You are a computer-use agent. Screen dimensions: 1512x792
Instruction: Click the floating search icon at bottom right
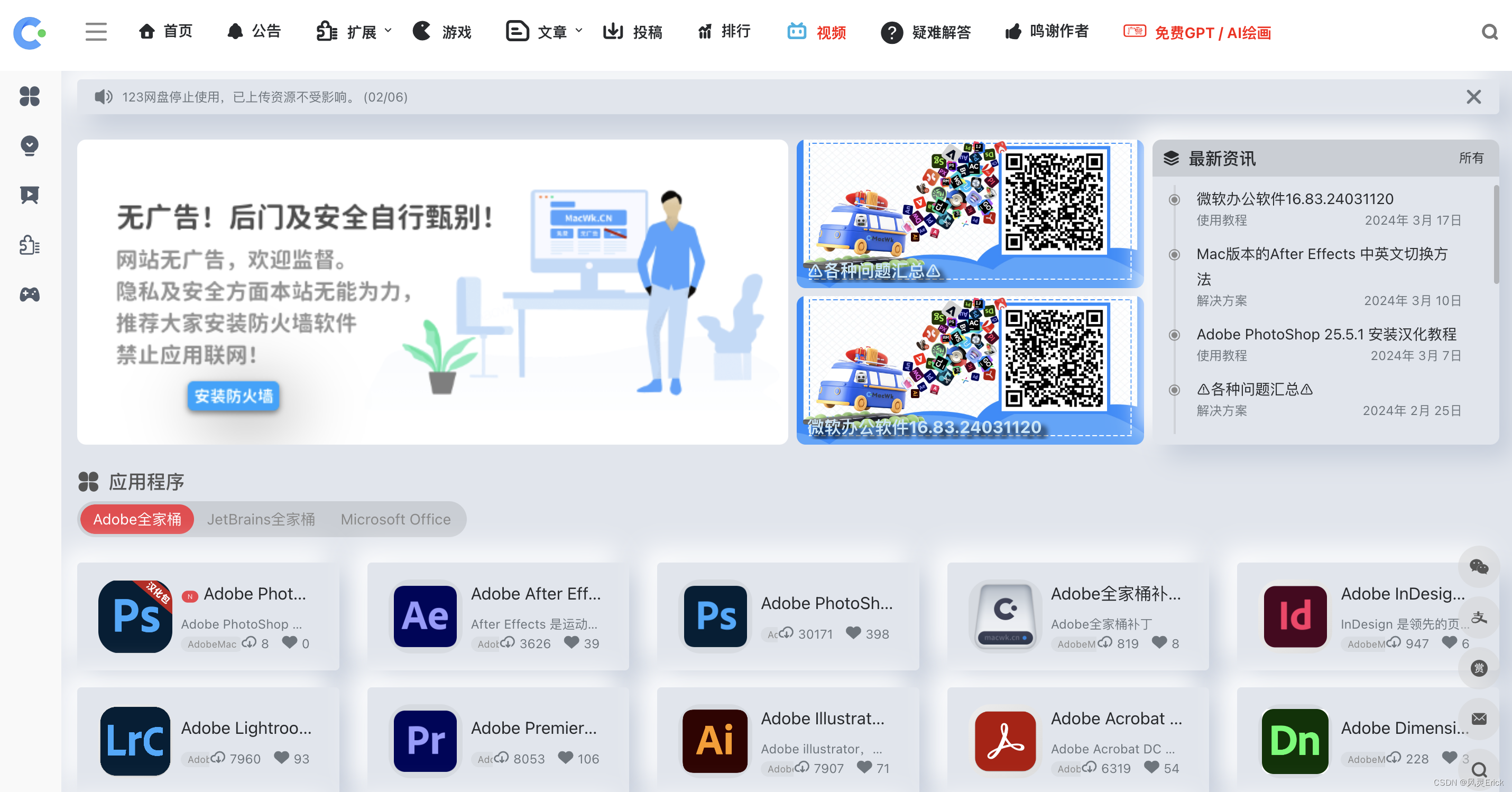pyautogui.click(x=1479, y=769)
